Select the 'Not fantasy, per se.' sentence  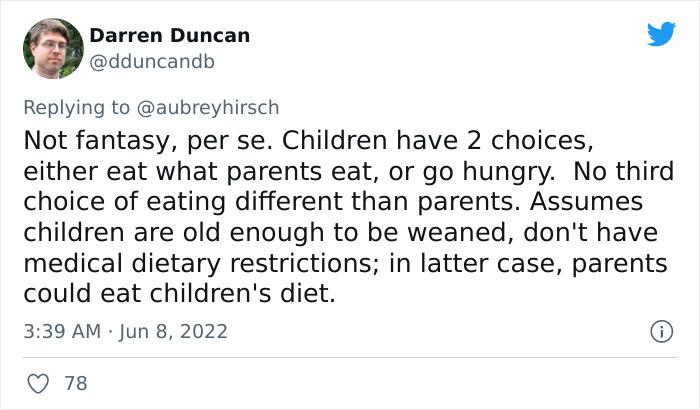pos(148,140)
